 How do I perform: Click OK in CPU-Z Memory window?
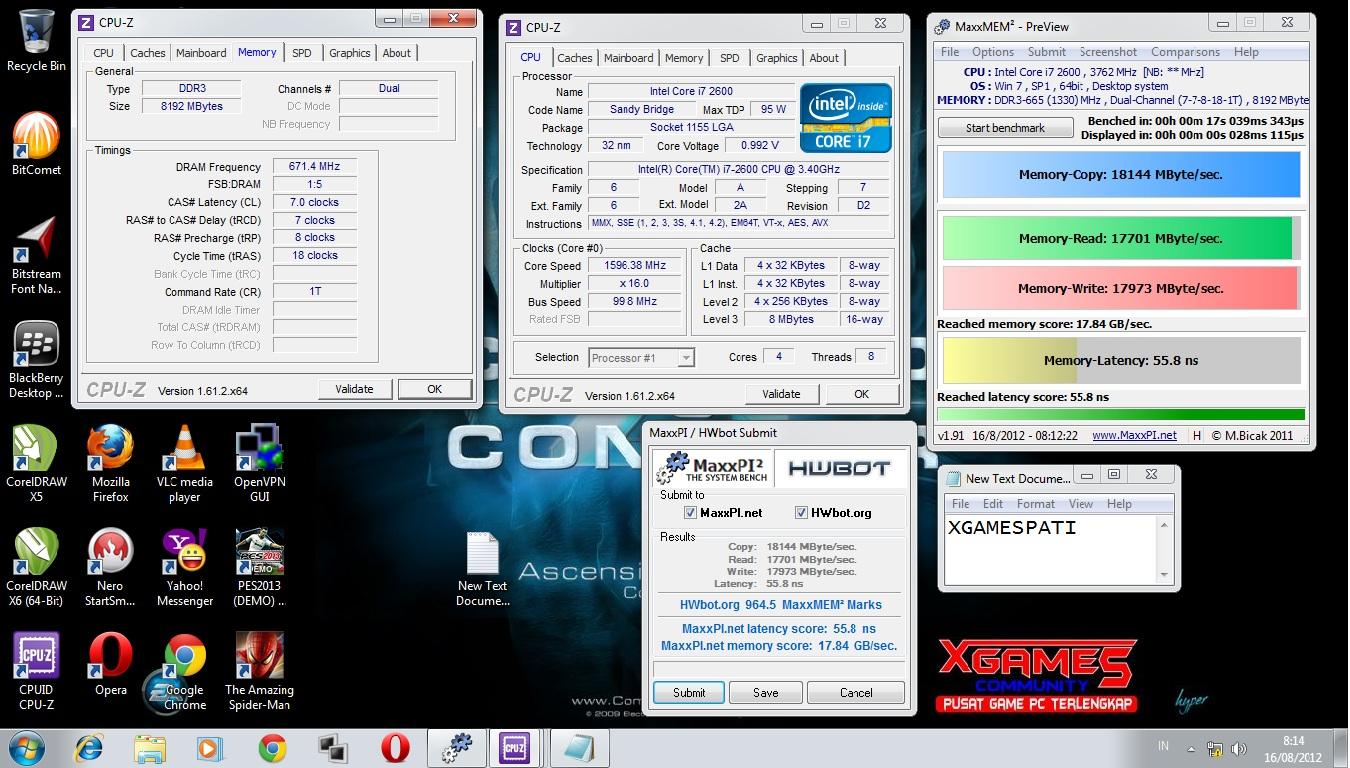tap(434, 389)
